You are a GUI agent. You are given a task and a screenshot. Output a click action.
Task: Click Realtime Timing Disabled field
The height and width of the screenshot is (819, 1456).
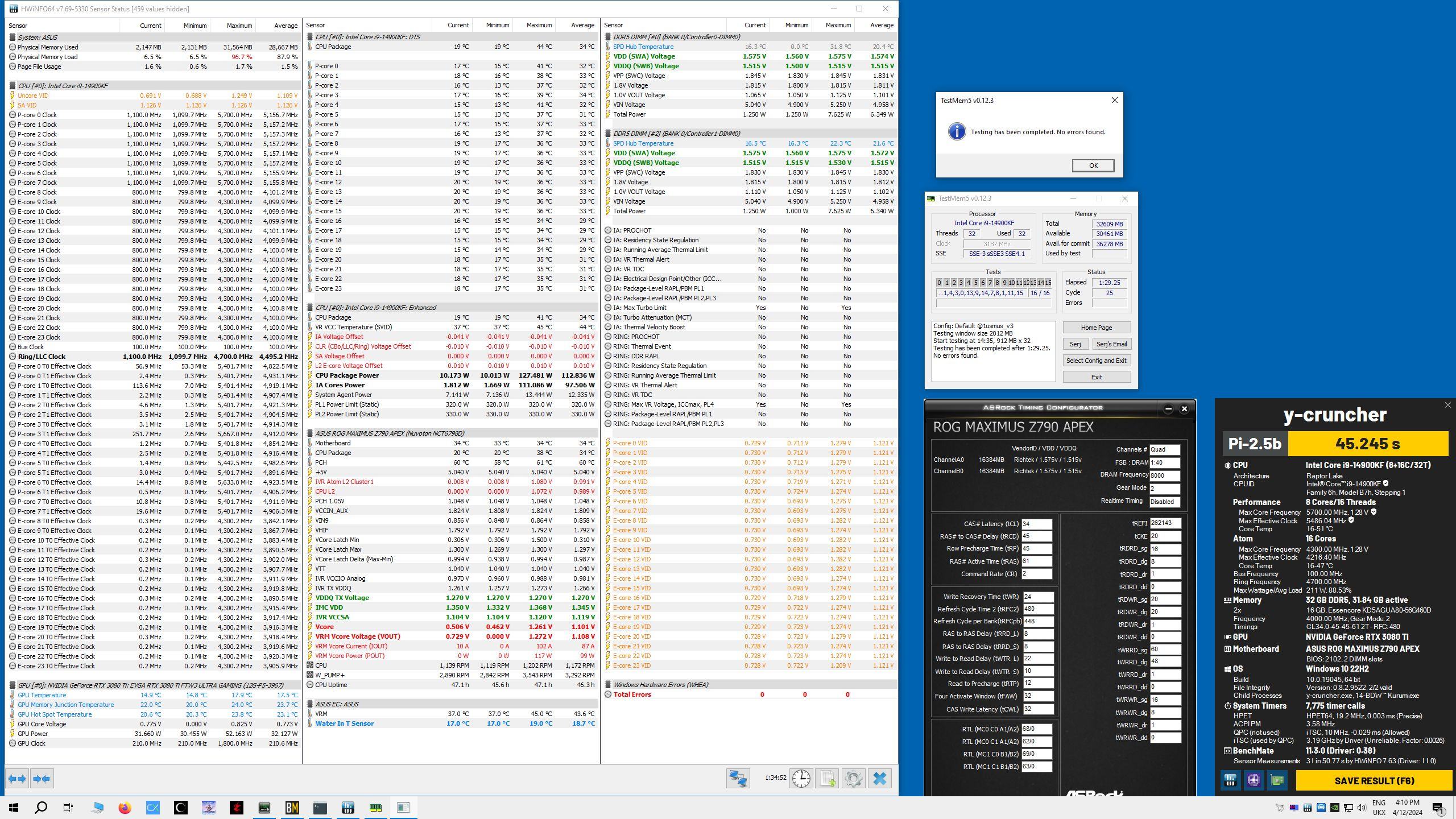(1165, 502)
